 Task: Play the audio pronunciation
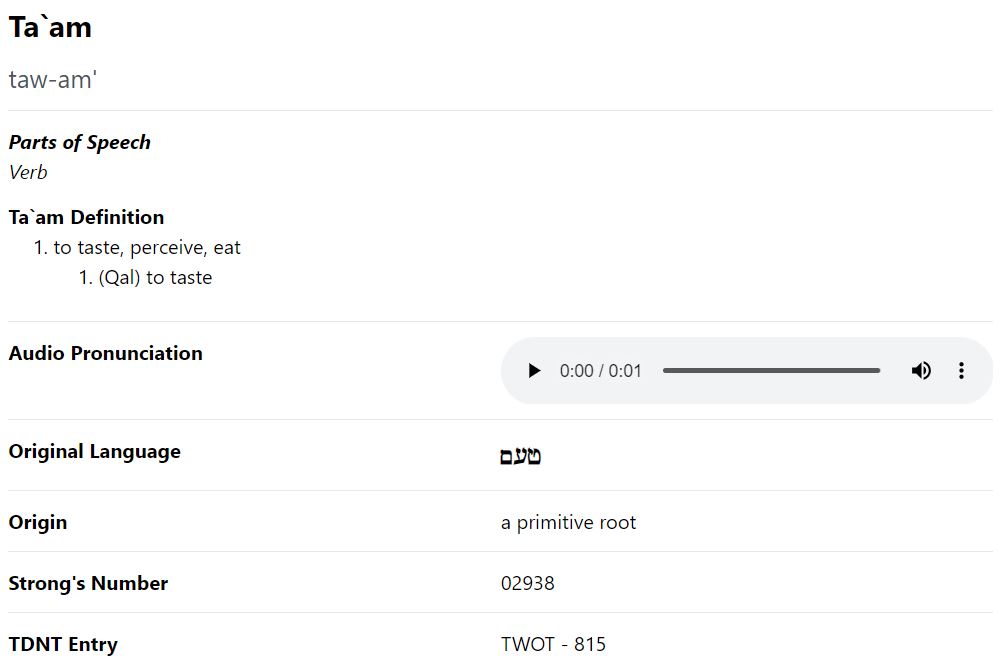[534, 371]
